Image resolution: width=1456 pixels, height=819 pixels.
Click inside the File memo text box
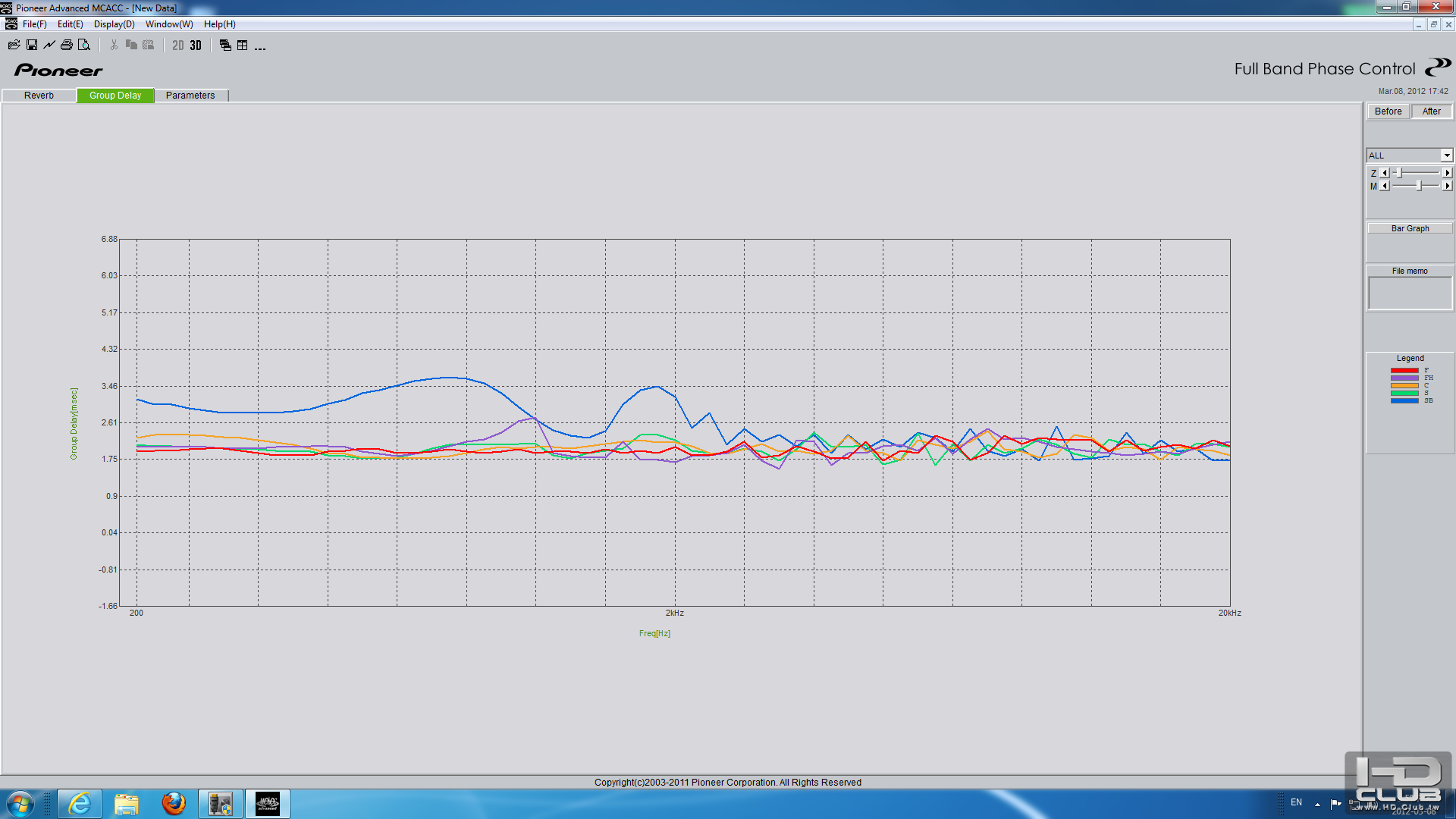[x=1410, y=293]
